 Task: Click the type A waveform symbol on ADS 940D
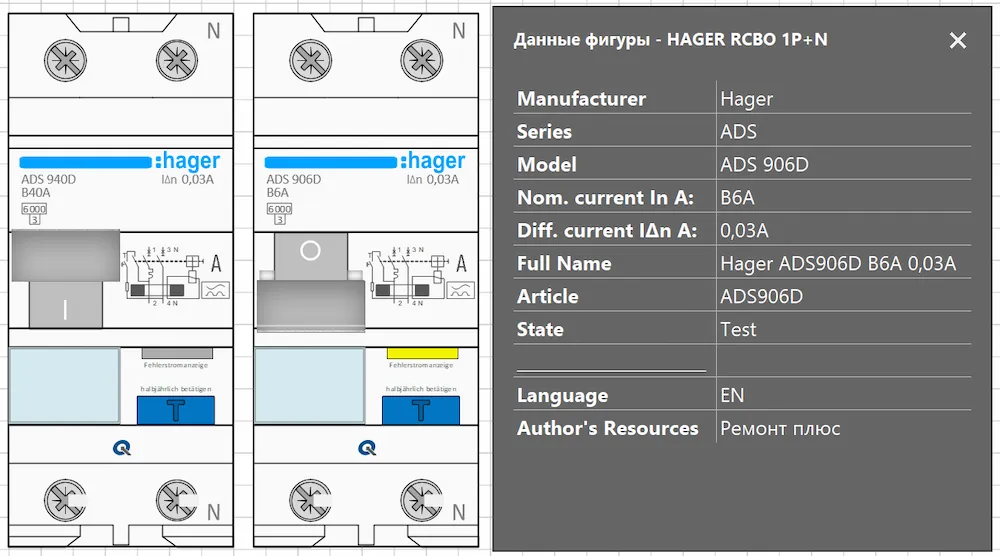216,290
